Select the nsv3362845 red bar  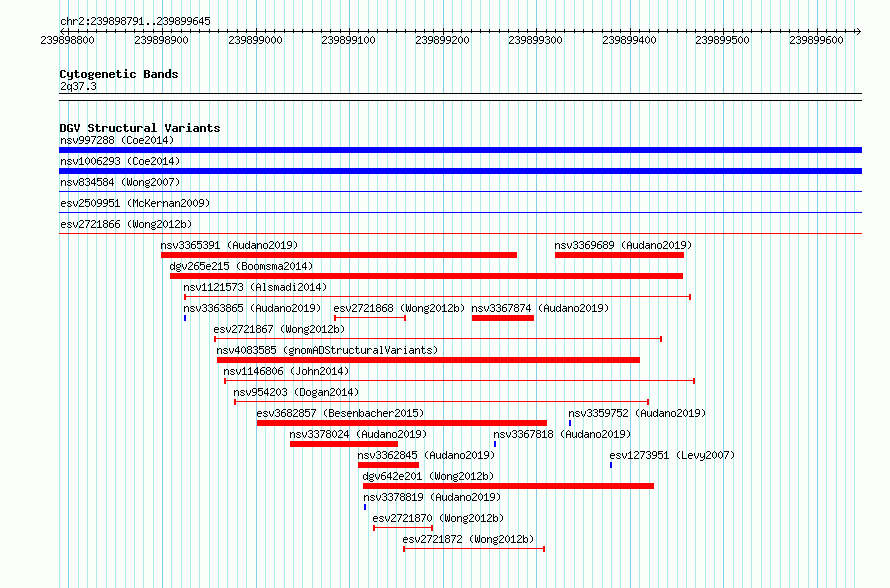click(388, 465)
